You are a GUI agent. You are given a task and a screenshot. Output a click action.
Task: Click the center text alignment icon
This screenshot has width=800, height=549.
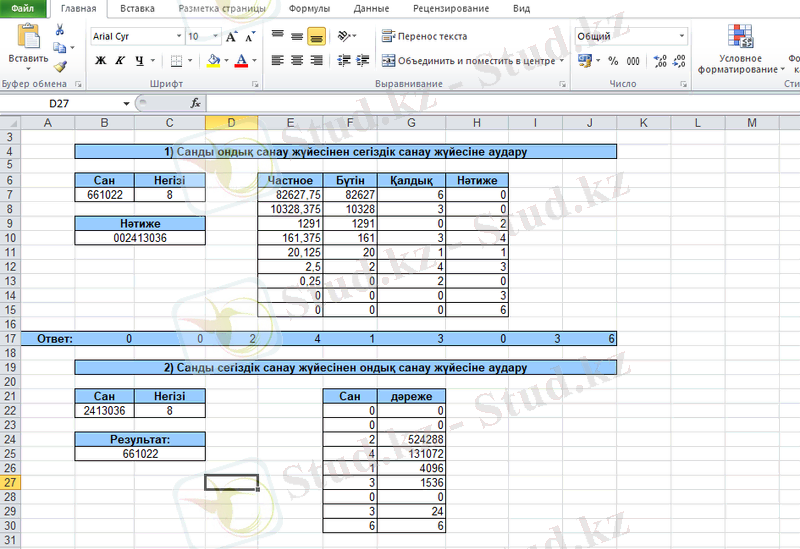click(296, 61)
